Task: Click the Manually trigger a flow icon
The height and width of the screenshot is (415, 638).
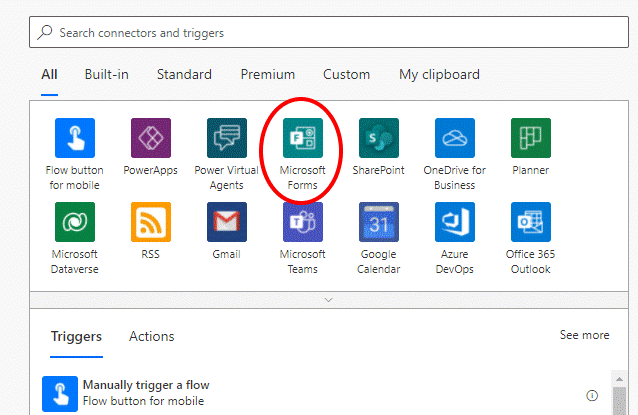Action: coord(60,394)
